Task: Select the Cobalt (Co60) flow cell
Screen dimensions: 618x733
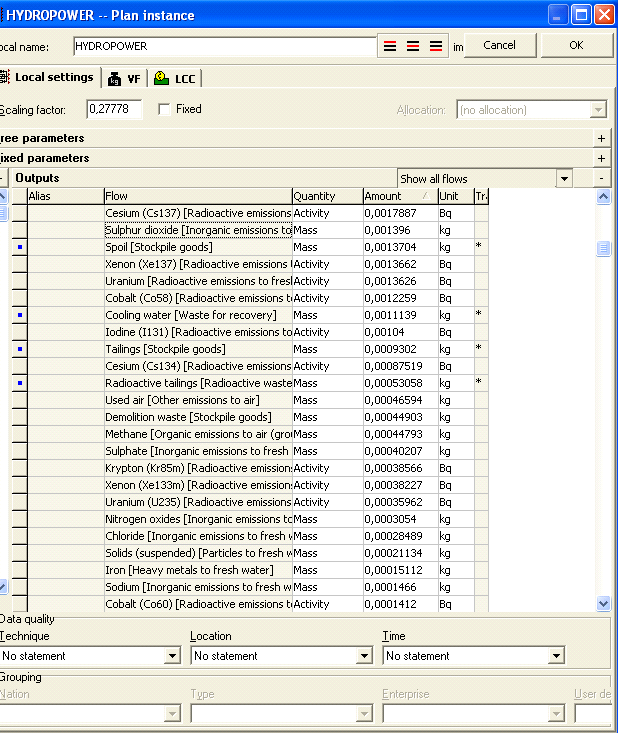Action: pos(198,604)
